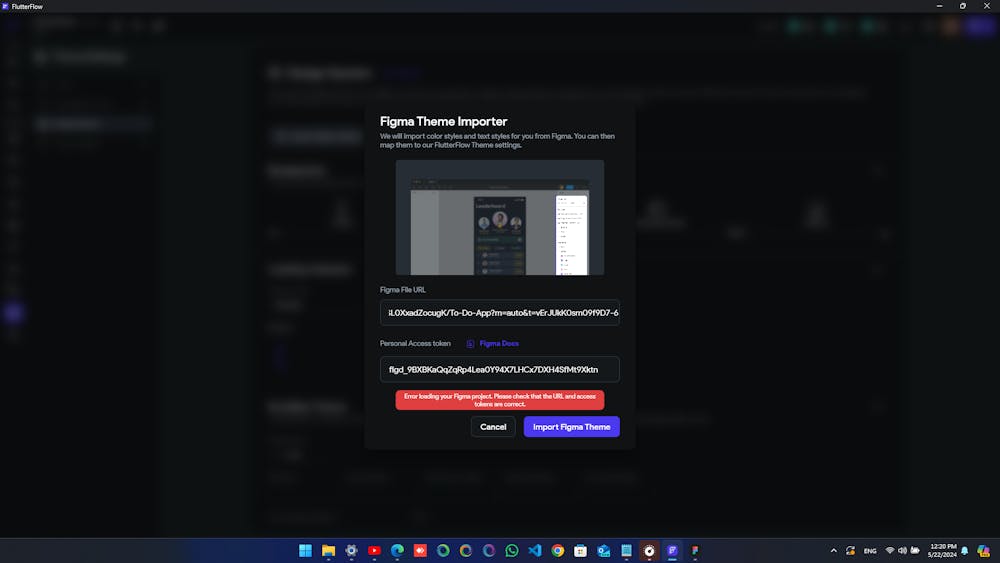
Task: Click the Figma preview thumbnail image
Action: 500,217
